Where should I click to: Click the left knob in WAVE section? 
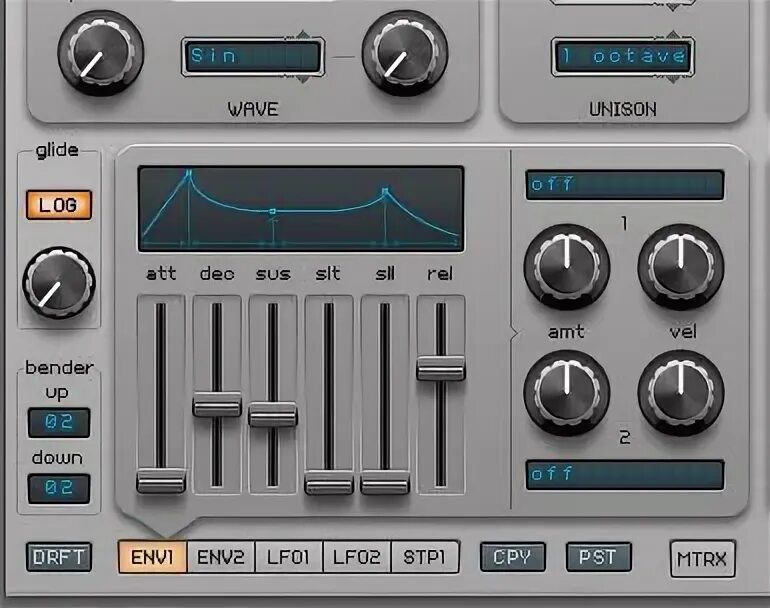click(101, 53)
